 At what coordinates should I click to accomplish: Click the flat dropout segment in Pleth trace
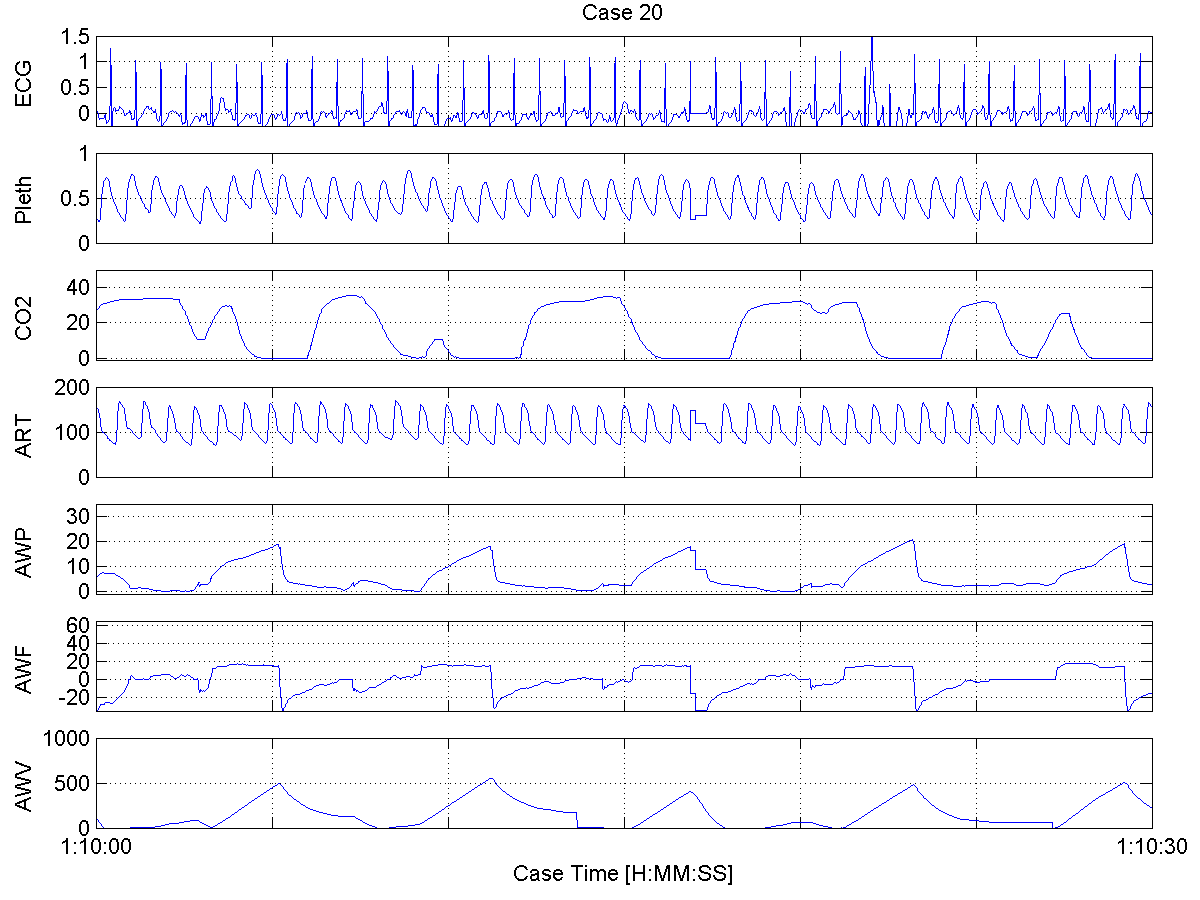click(701, 217)
